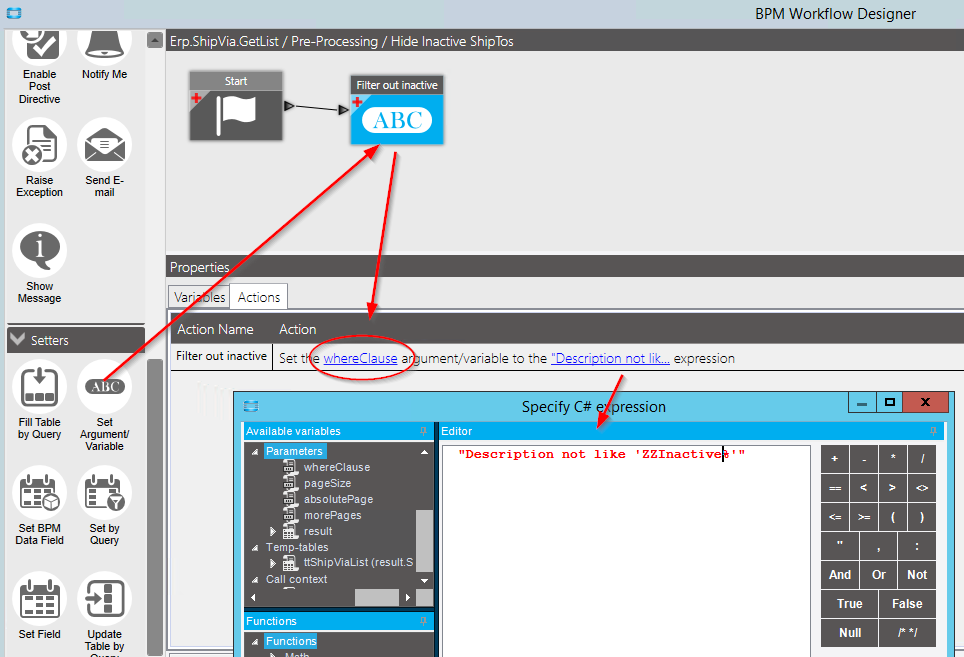Viewport: 964px width, 657px height.
Task: Select the Set Argument/Variable ABC icon
Action: [105, 387]
